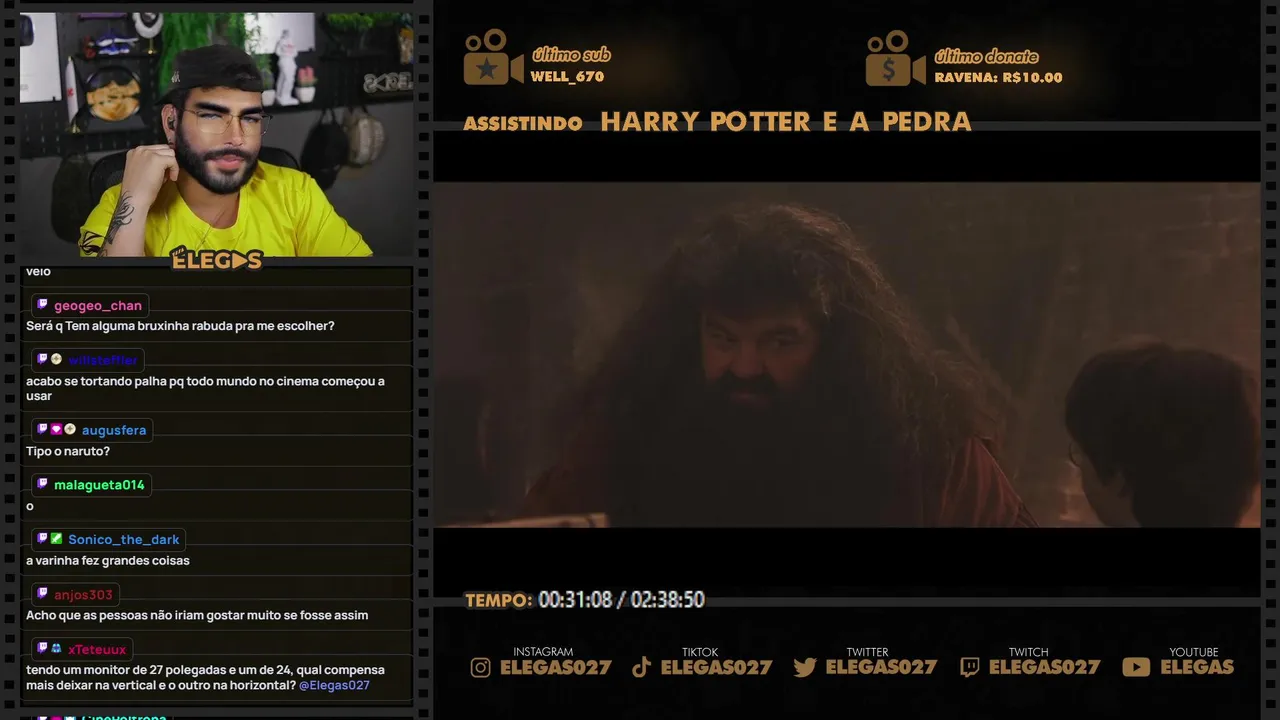This screenshot has width=1280, height=720.
Task: Click message 'Será q Tem alguma bruxinha rabuda'
Action: (180, 326)
